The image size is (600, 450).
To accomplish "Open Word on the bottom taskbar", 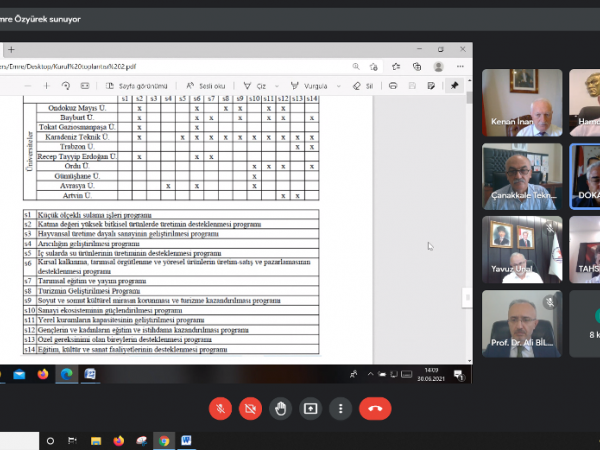I will [x=186, y=441].
